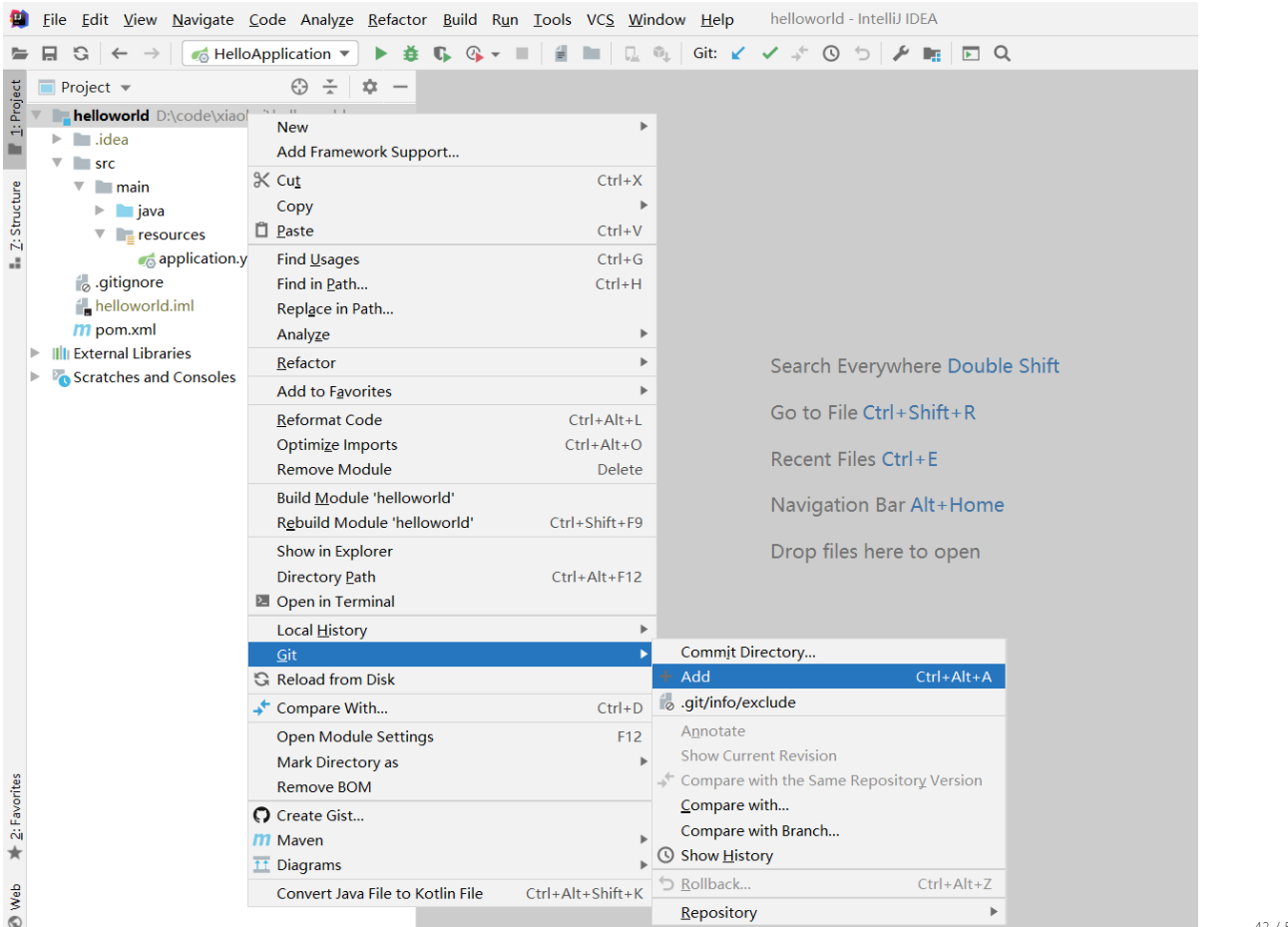Screen dimensions: 1288x927
Task: Expand the .idea folder arrow
Action: (x=57, y=139)
